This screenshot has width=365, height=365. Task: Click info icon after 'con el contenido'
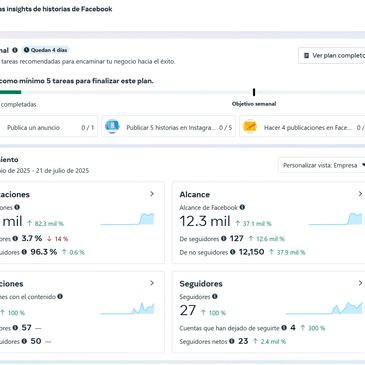(x=60, y=296)
